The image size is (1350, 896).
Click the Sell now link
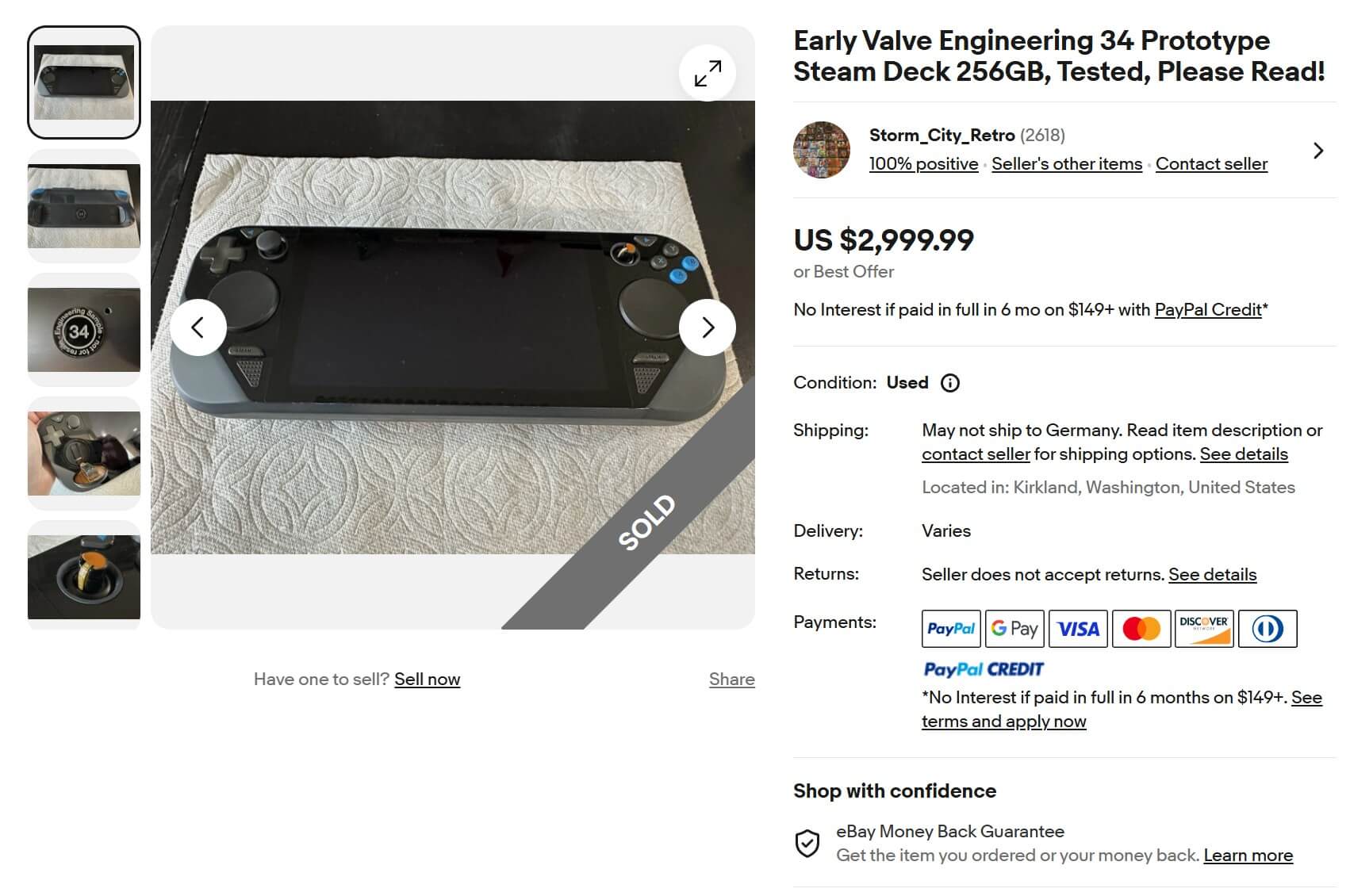(x=427, y=680)
